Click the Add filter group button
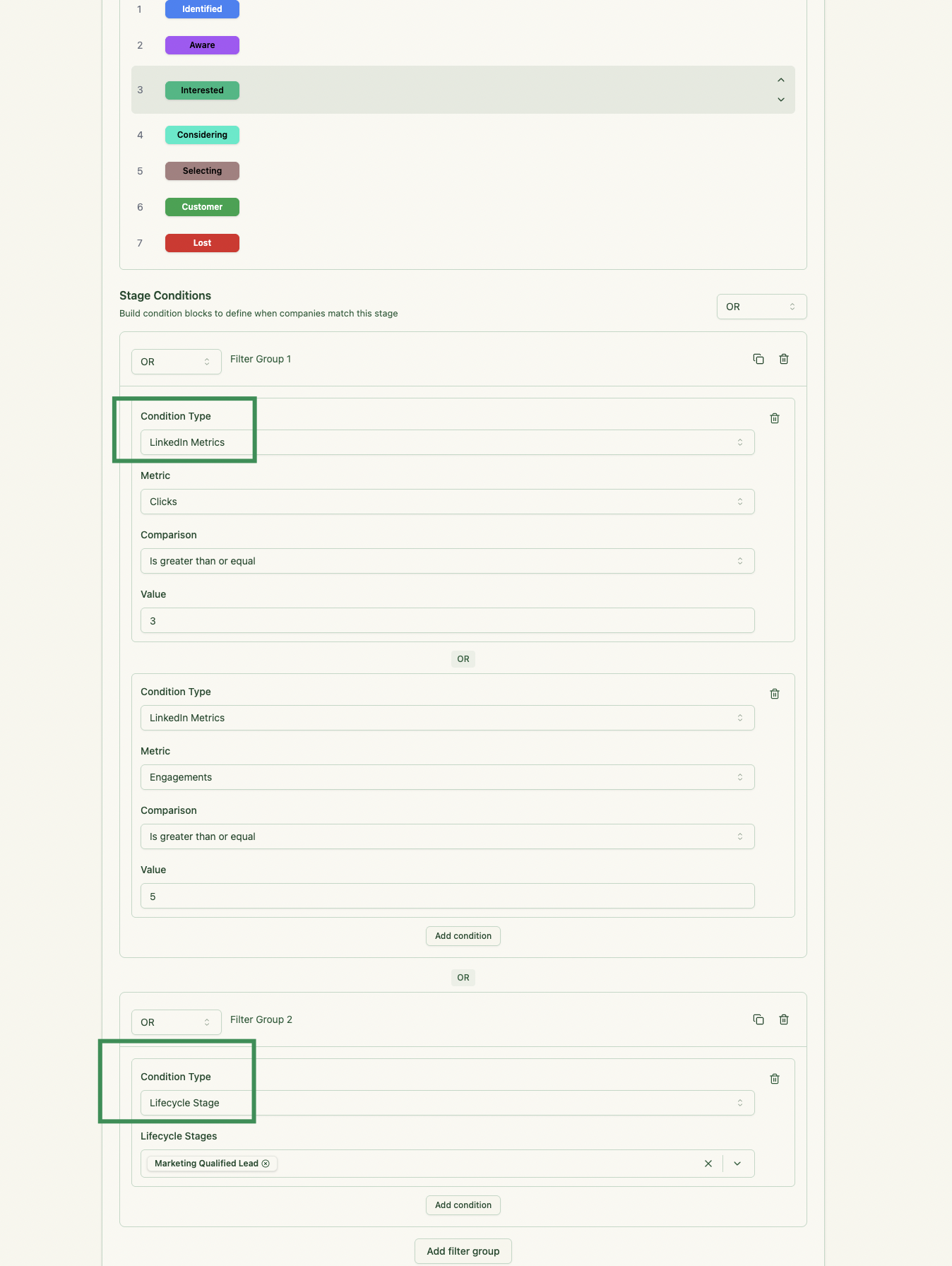 pos(463,1251)
